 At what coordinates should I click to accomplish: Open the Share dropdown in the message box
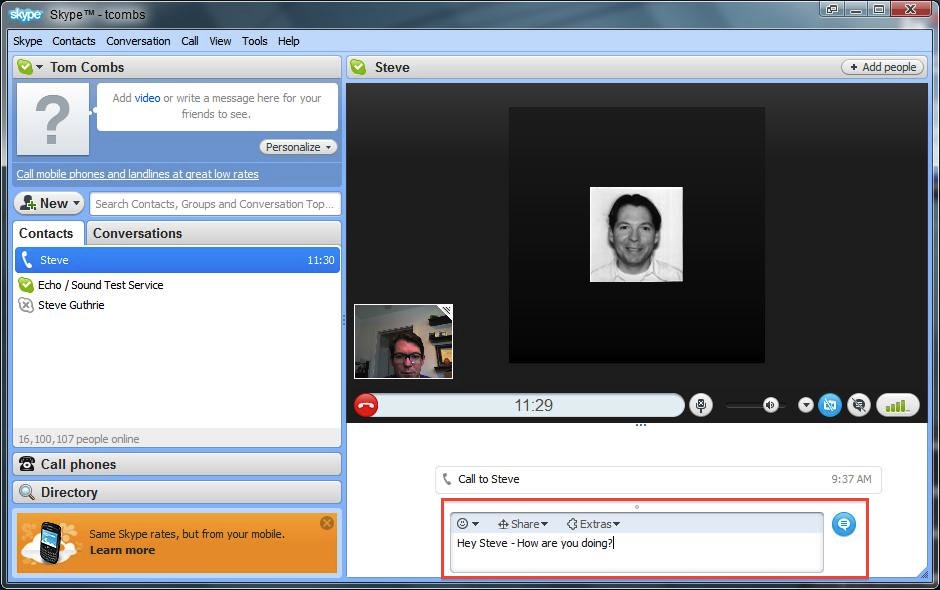pos(522,523)
